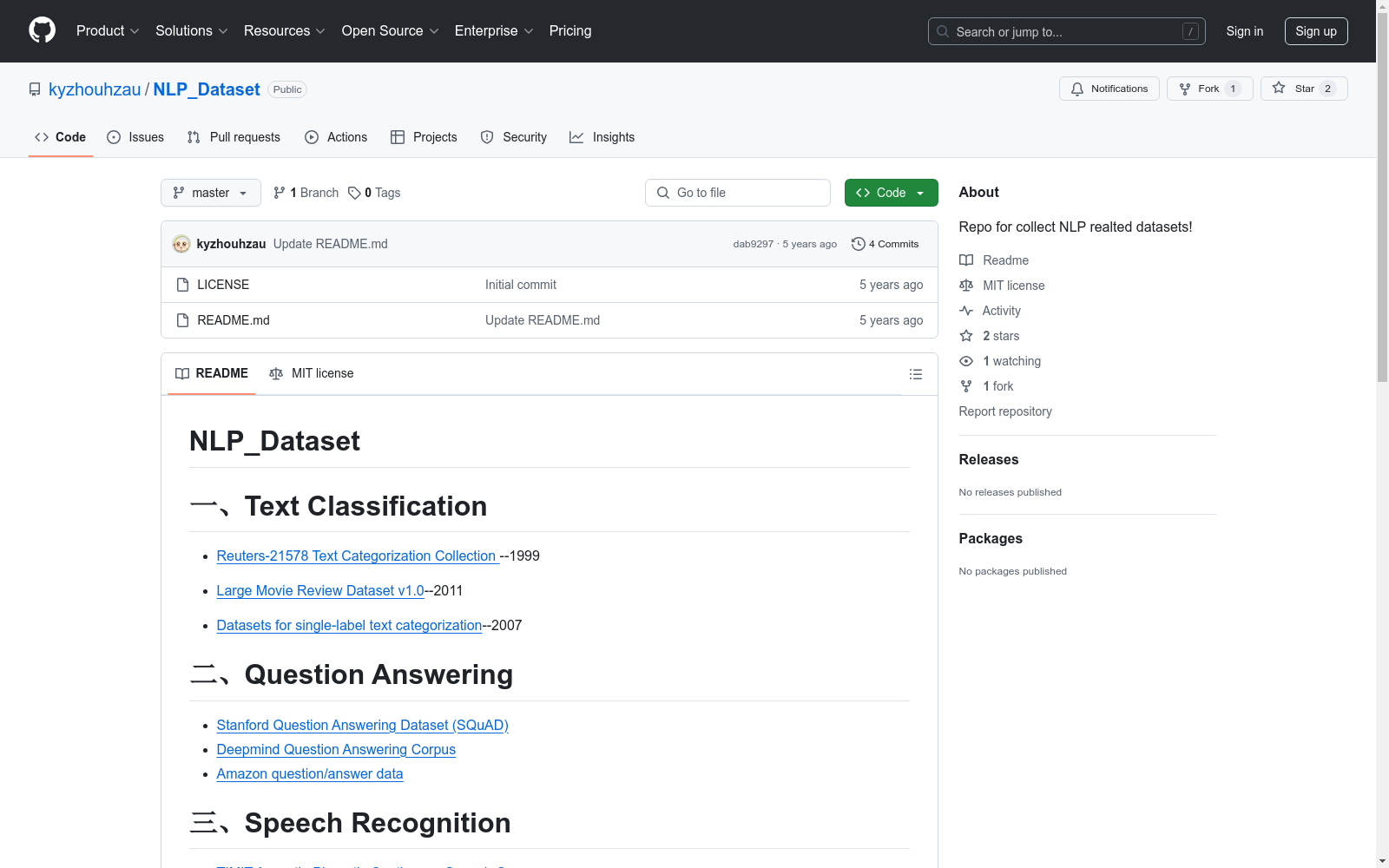Open the Stanford Question Answering Dataset link
1389x868 pixels.
(362, 725)
